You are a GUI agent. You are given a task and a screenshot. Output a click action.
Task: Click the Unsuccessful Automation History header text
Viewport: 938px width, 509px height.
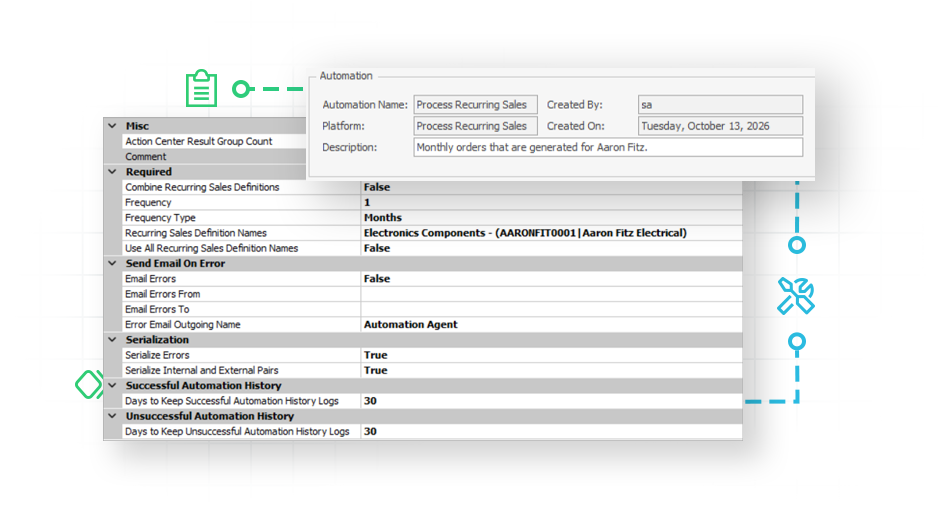(x=209, y=416)
